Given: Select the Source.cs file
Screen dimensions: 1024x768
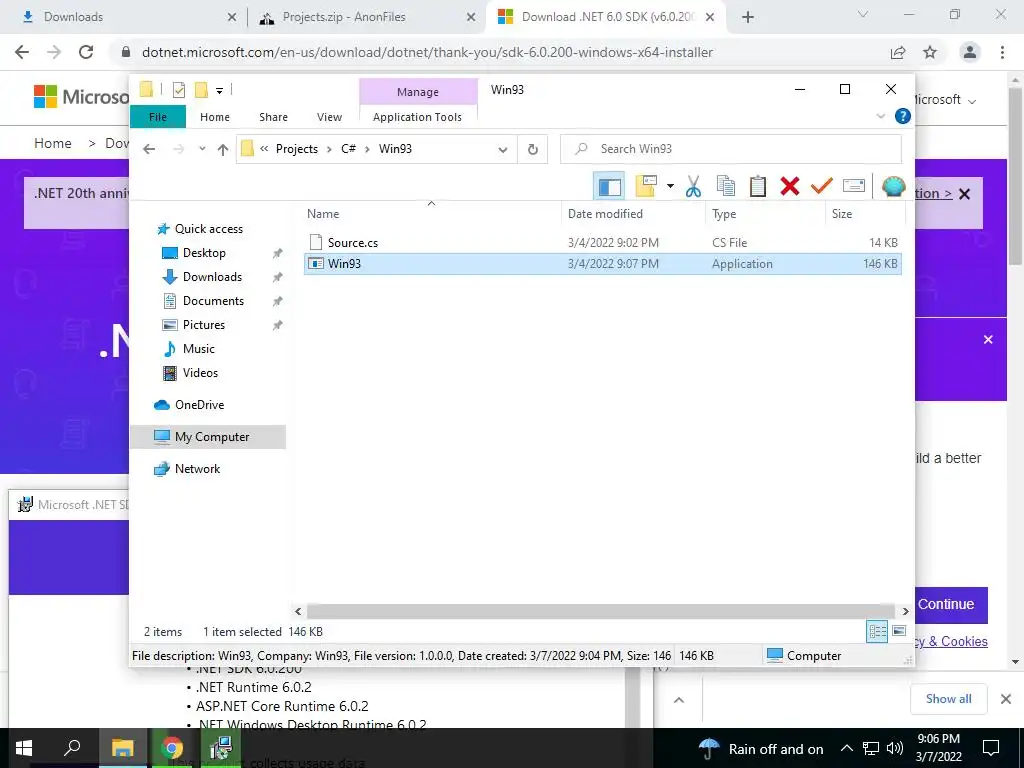Looking at the screenshot, I should tap(603, 242).
